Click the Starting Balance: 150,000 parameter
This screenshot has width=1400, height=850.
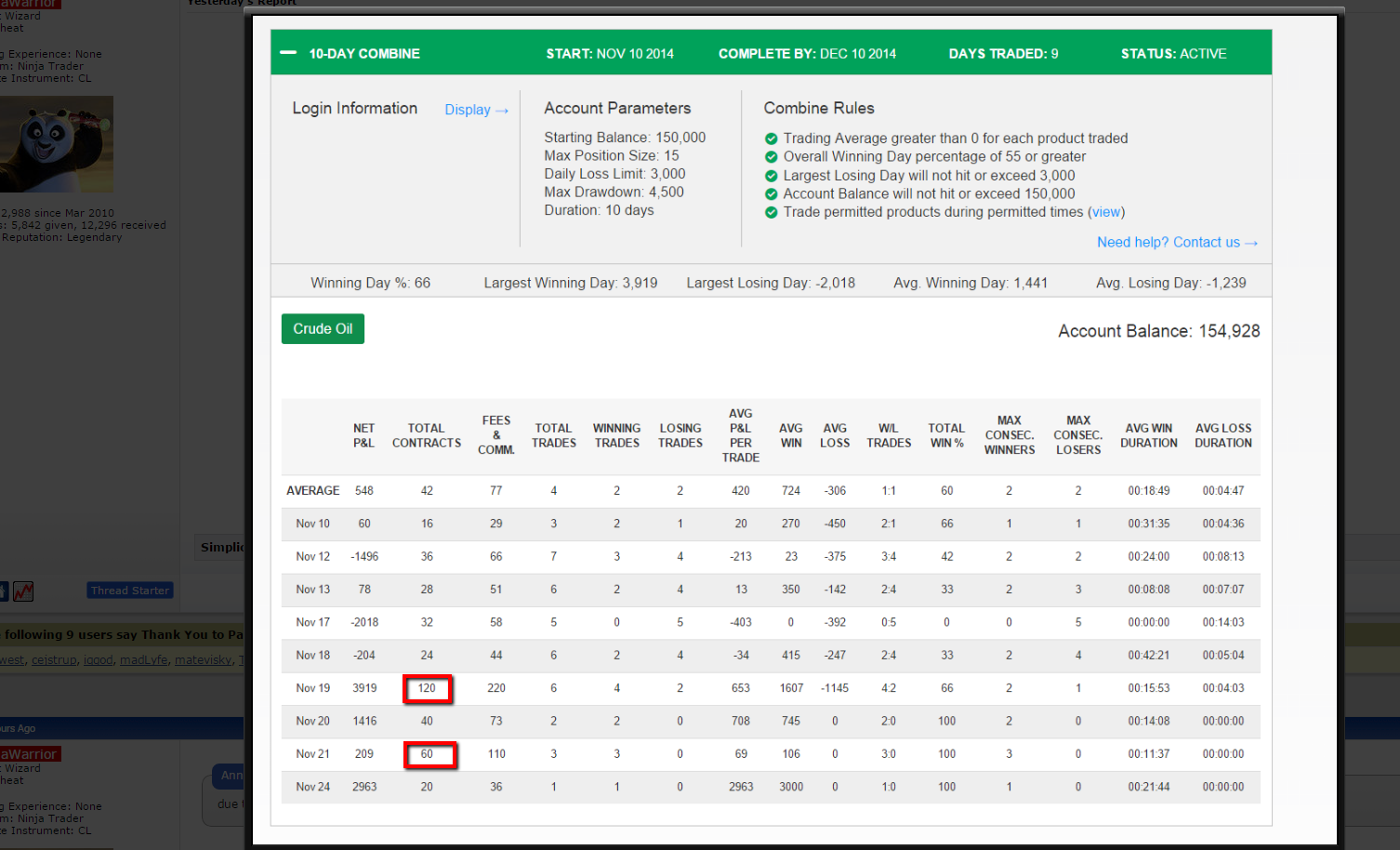point(625,138)
